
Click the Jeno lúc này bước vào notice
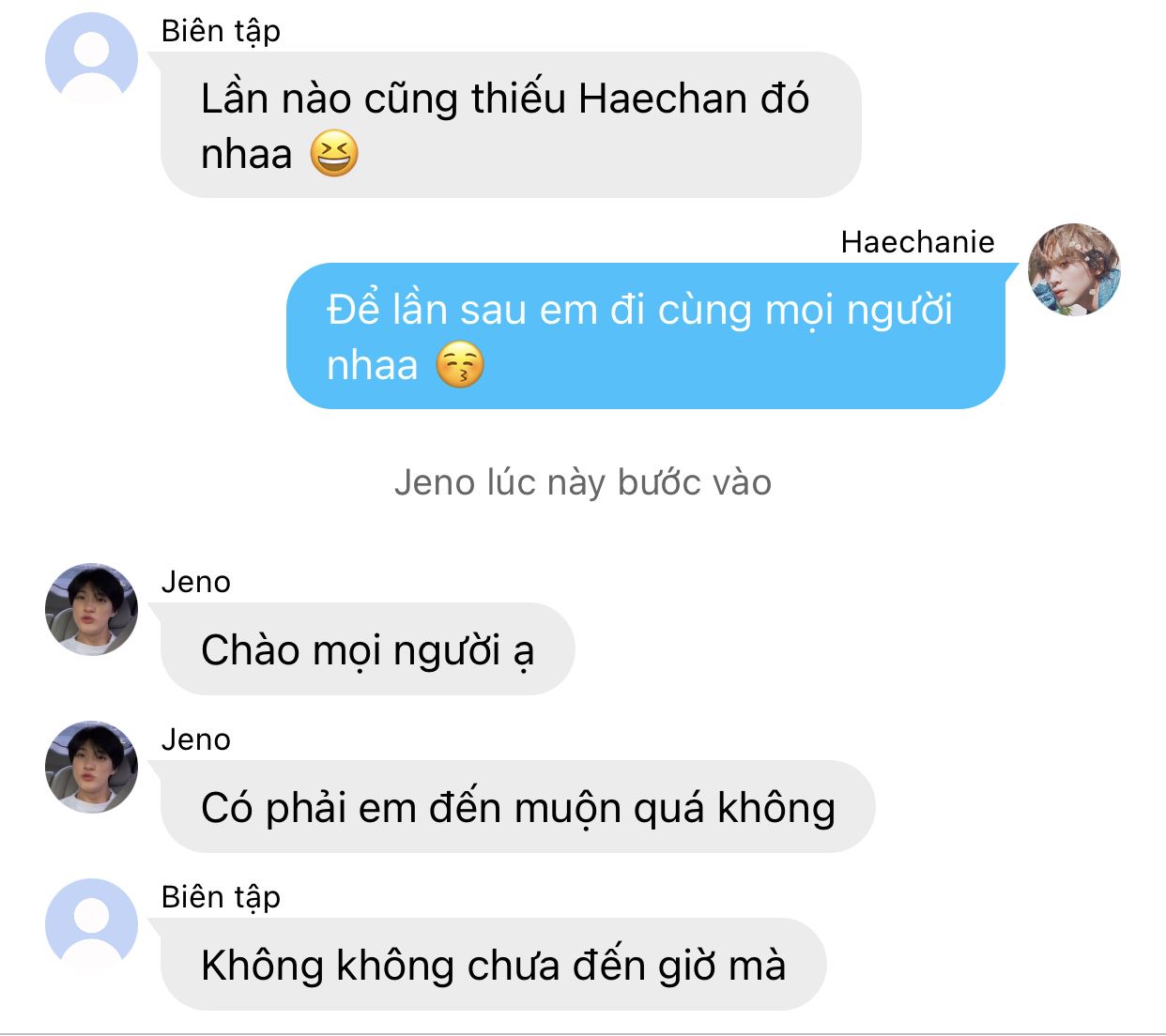tap(583, 482)
